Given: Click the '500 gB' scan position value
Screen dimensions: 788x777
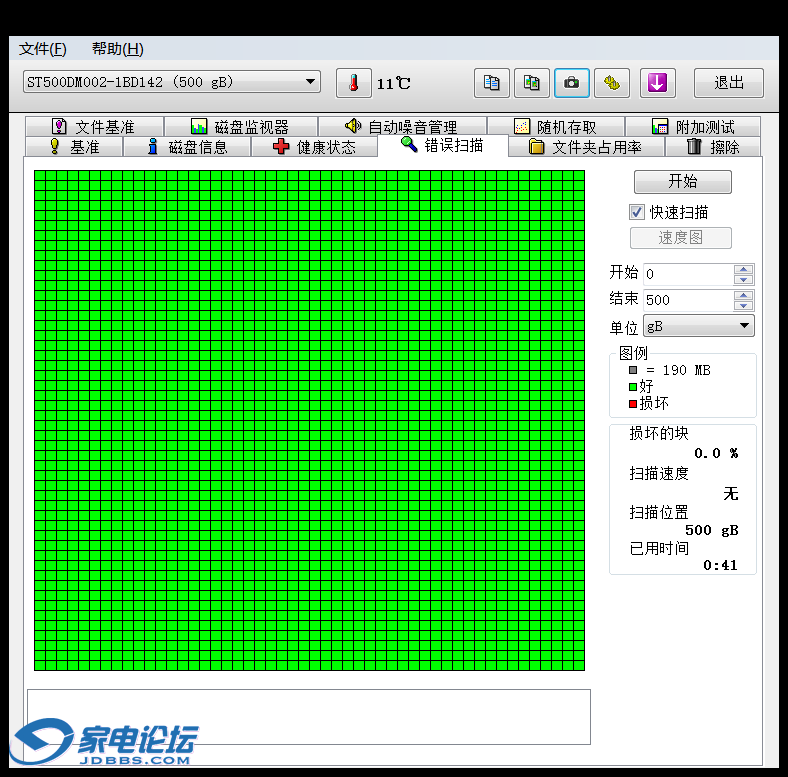Looking at the screenshot, I should (712, 530).
